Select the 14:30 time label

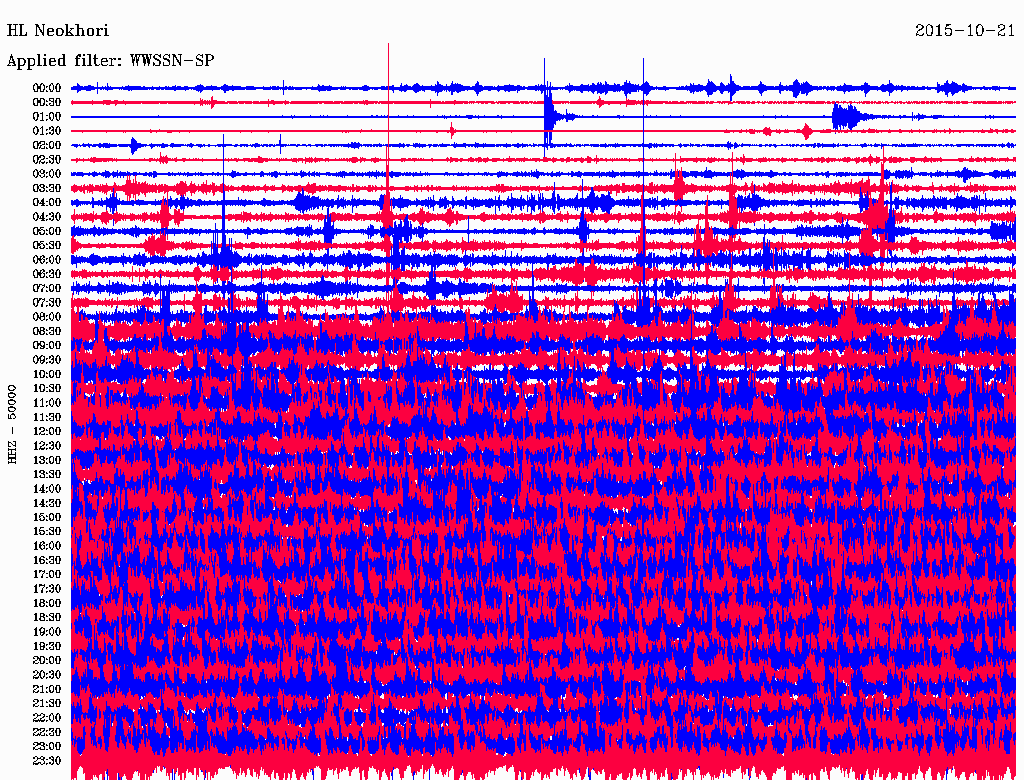47,503
